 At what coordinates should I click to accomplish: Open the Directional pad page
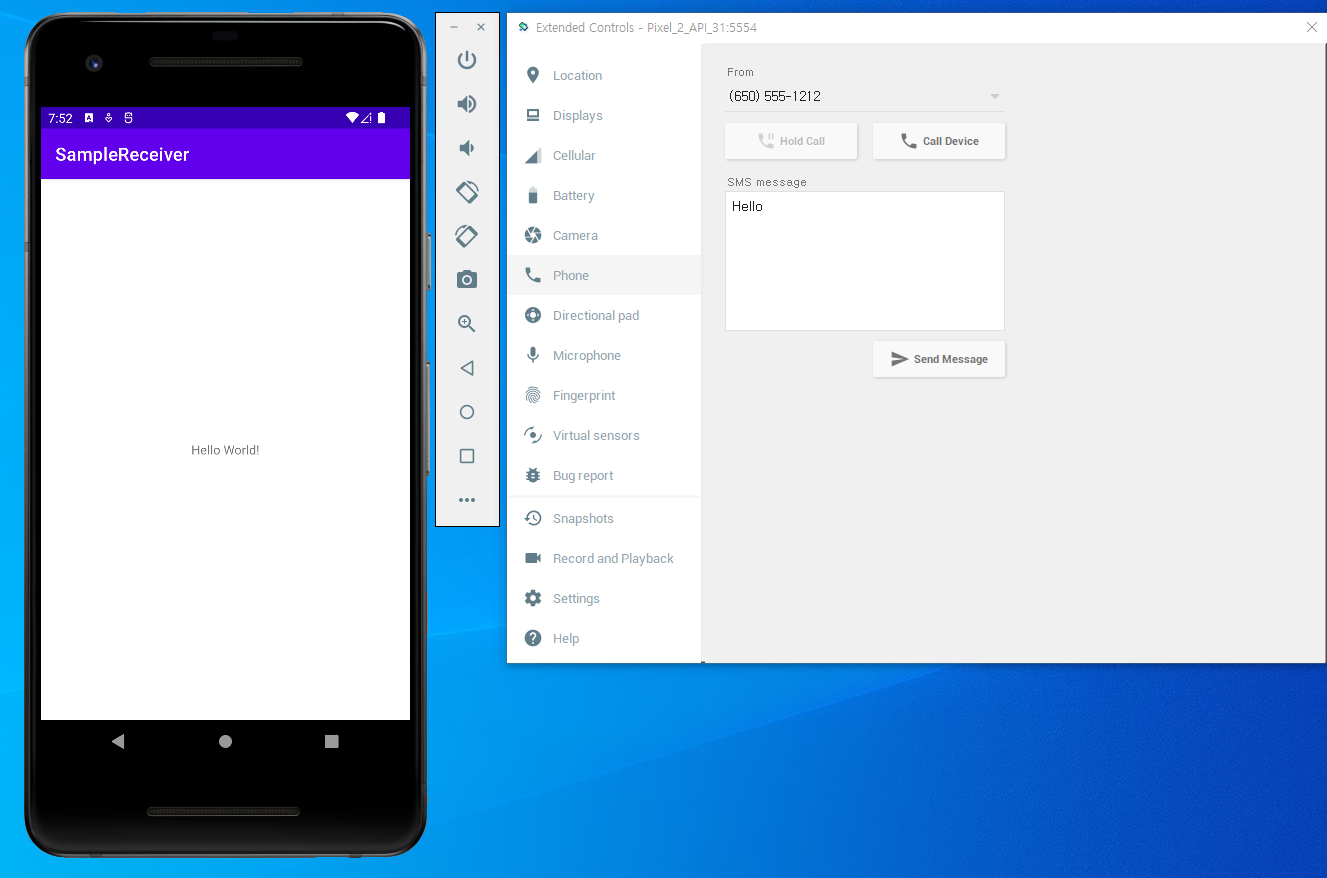(604, 315)
